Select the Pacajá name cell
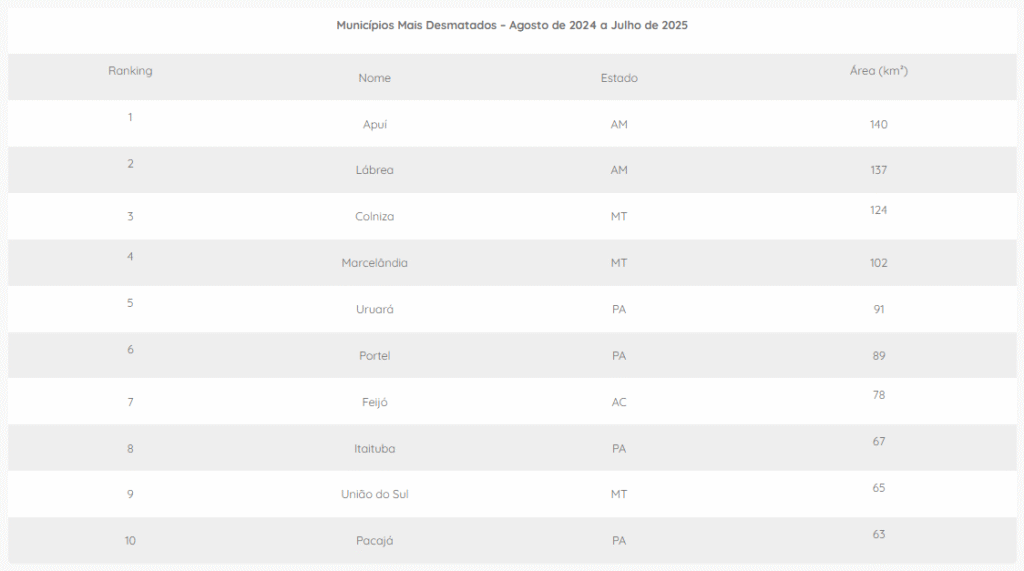The image size is (1024, 571). point(375,541)
